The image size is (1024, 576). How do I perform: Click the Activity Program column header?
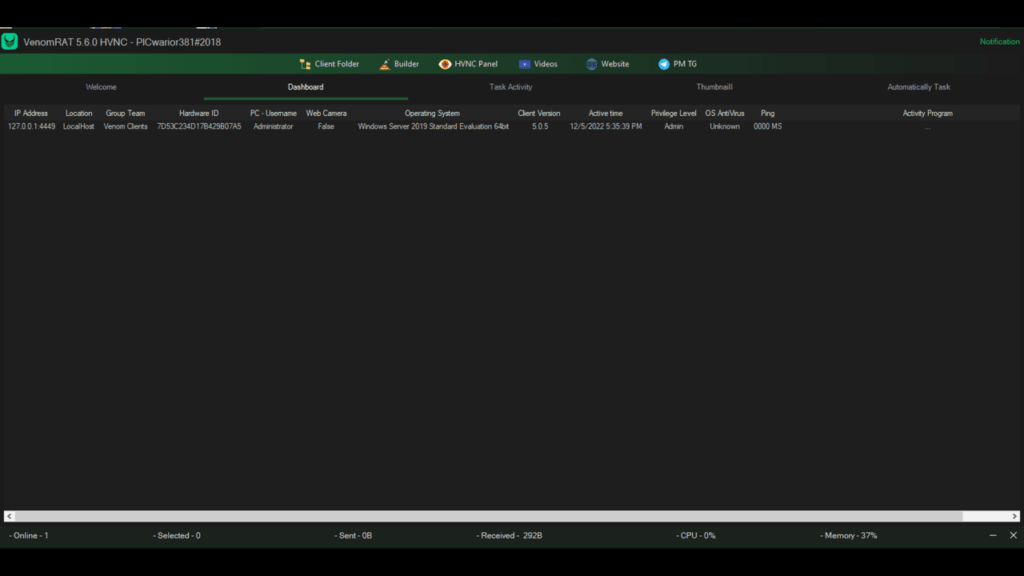coord(927,113)
